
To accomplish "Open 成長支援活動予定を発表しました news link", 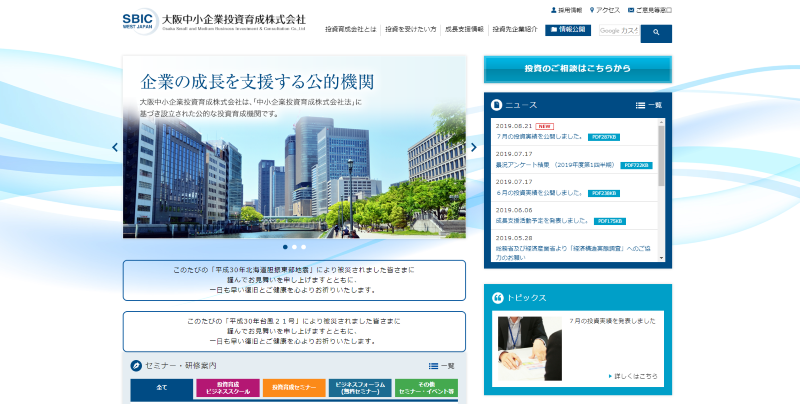I will tap(542, 221).
